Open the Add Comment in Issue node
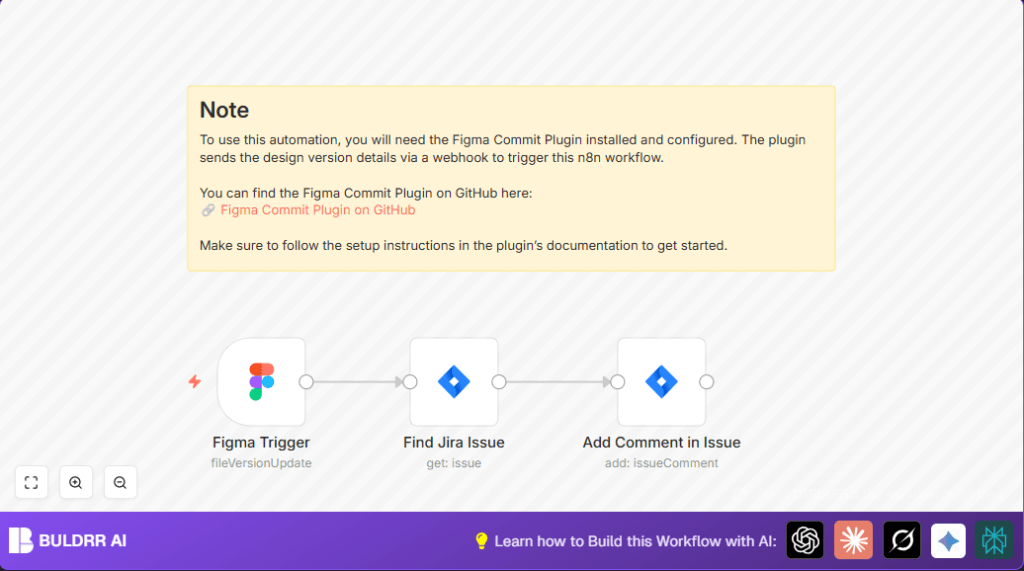The width and height of the screenshot is (1024, 571). [x=662, y=382]
